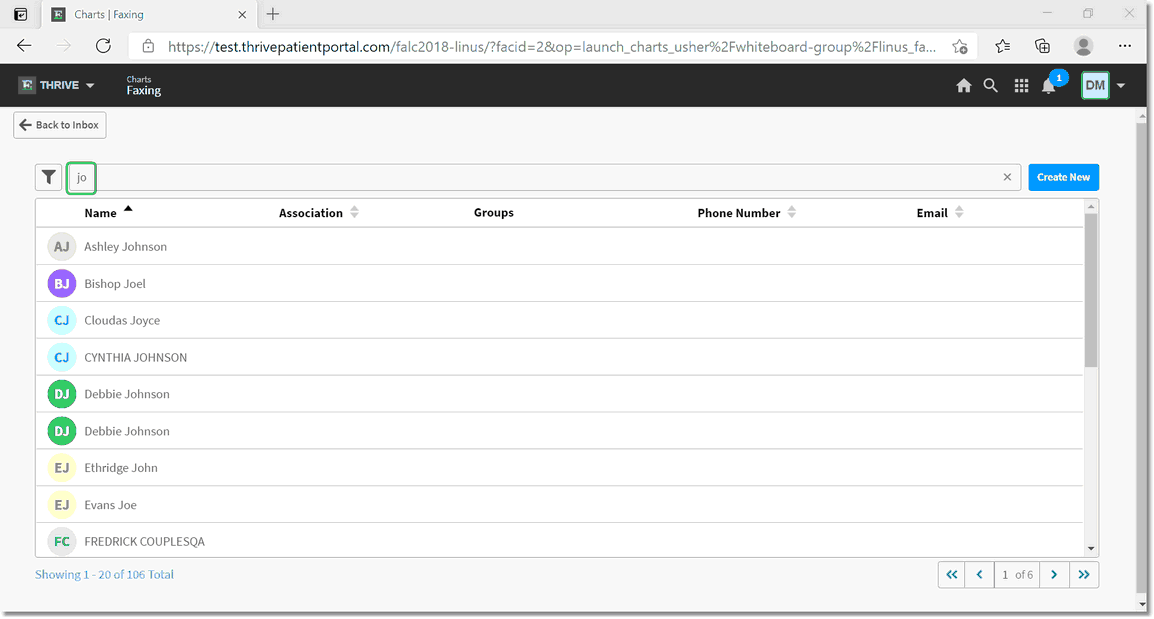Click the contact search input field
The image size is (1154, 619).
click(543, 177)
